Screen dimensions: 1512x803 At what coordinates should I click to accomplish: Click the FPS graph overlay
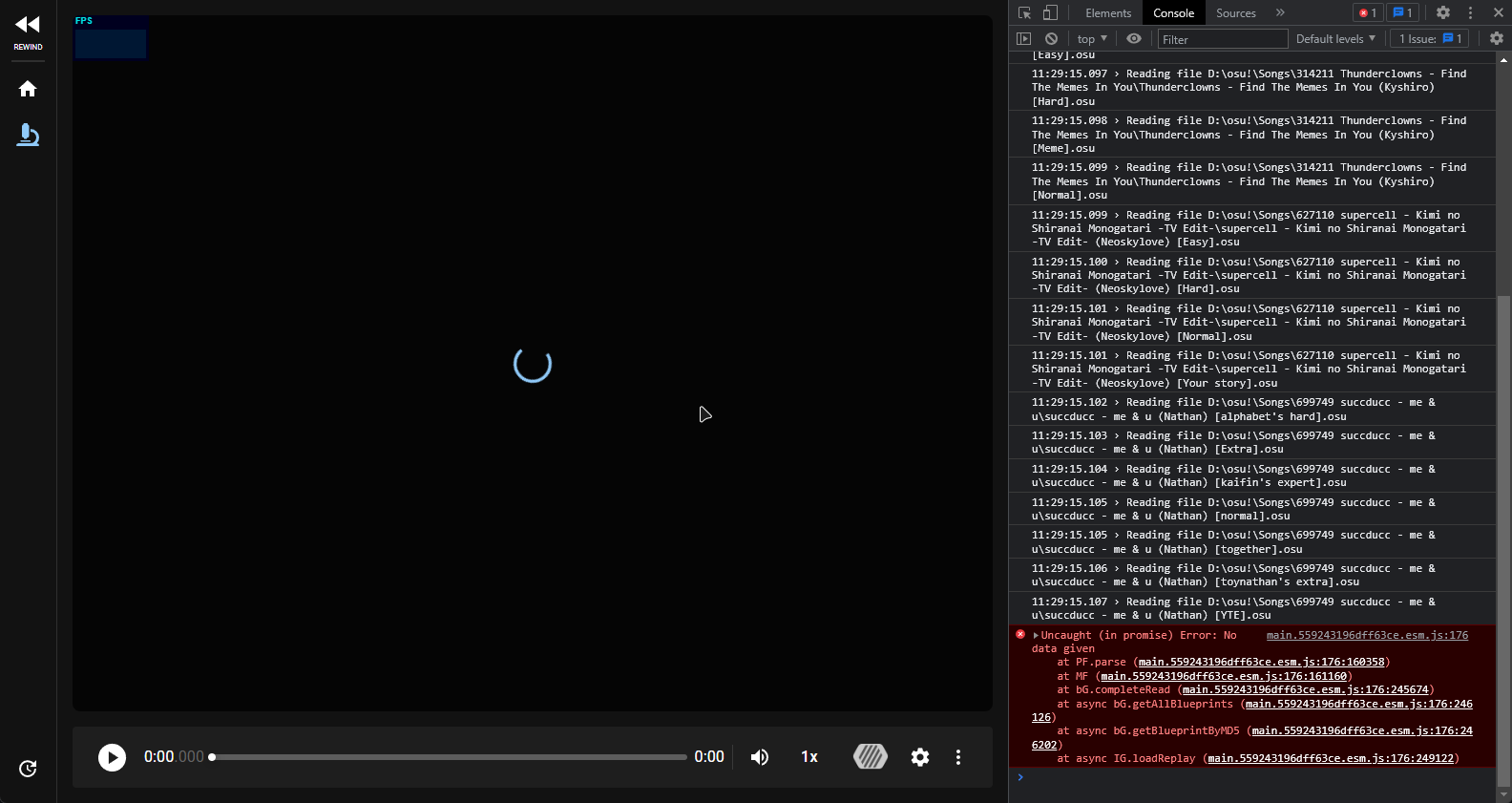(x=111, y=37)
